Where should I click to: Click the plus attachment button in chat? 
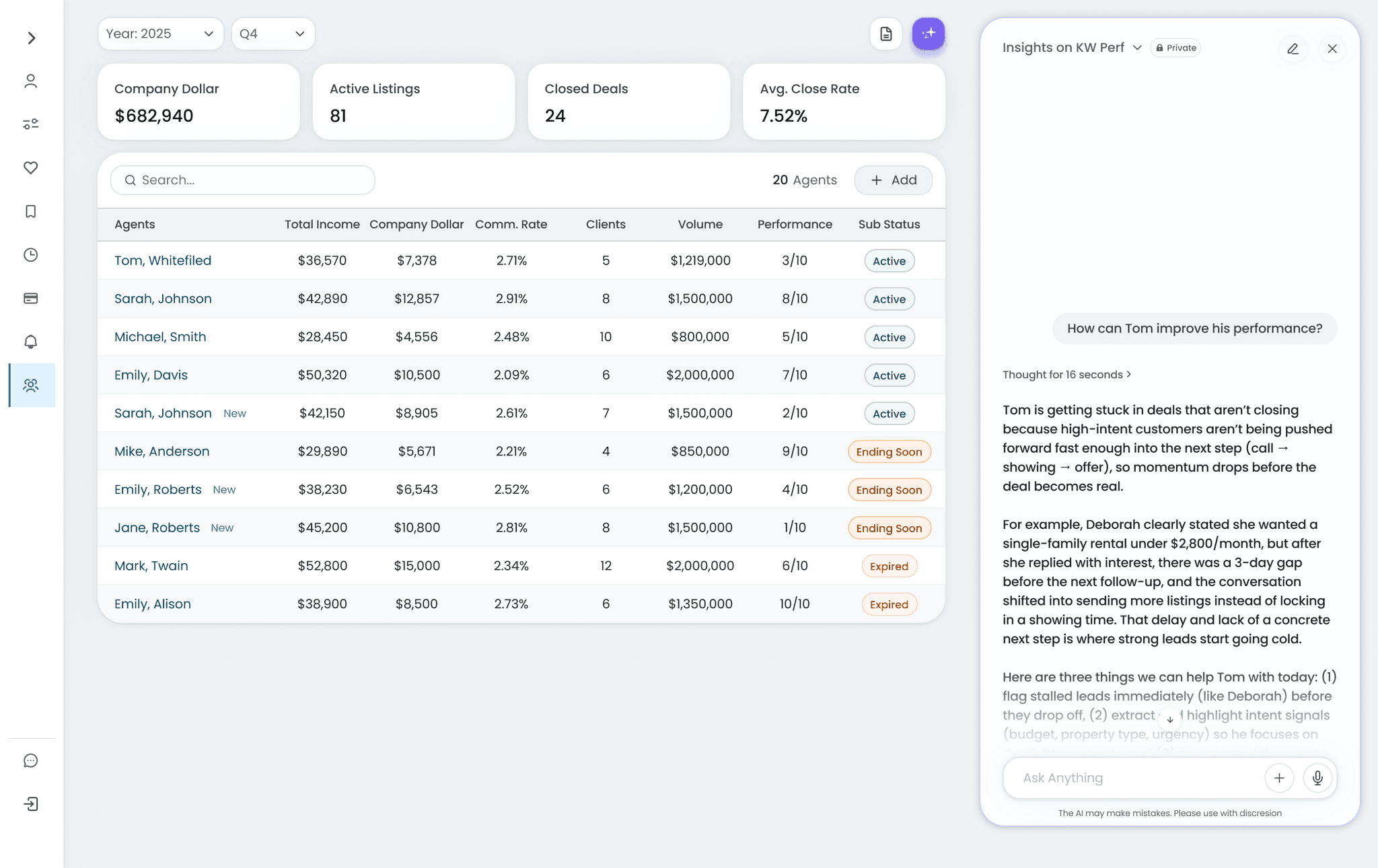pos(1279,778)
